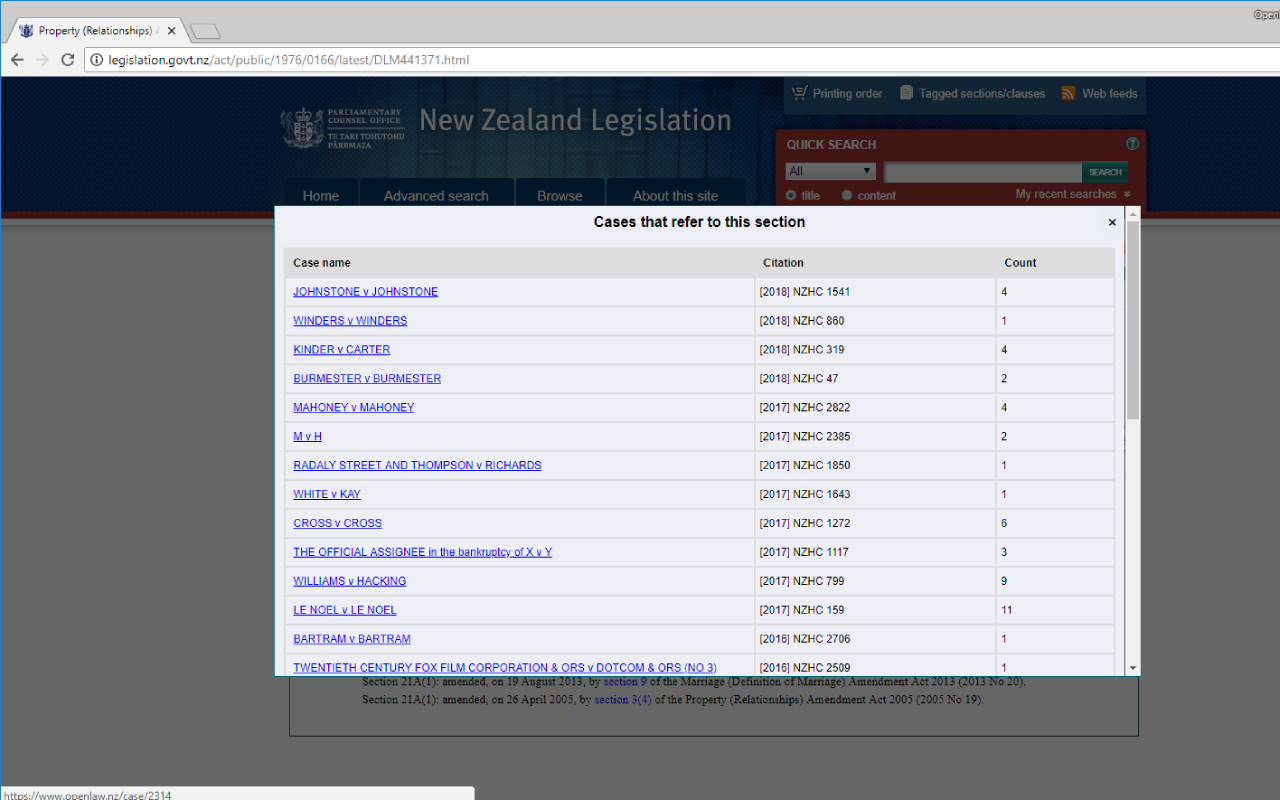Viewport: 1280px width, 800px height.
Task: Open the Browse tab
Action: 560,195
